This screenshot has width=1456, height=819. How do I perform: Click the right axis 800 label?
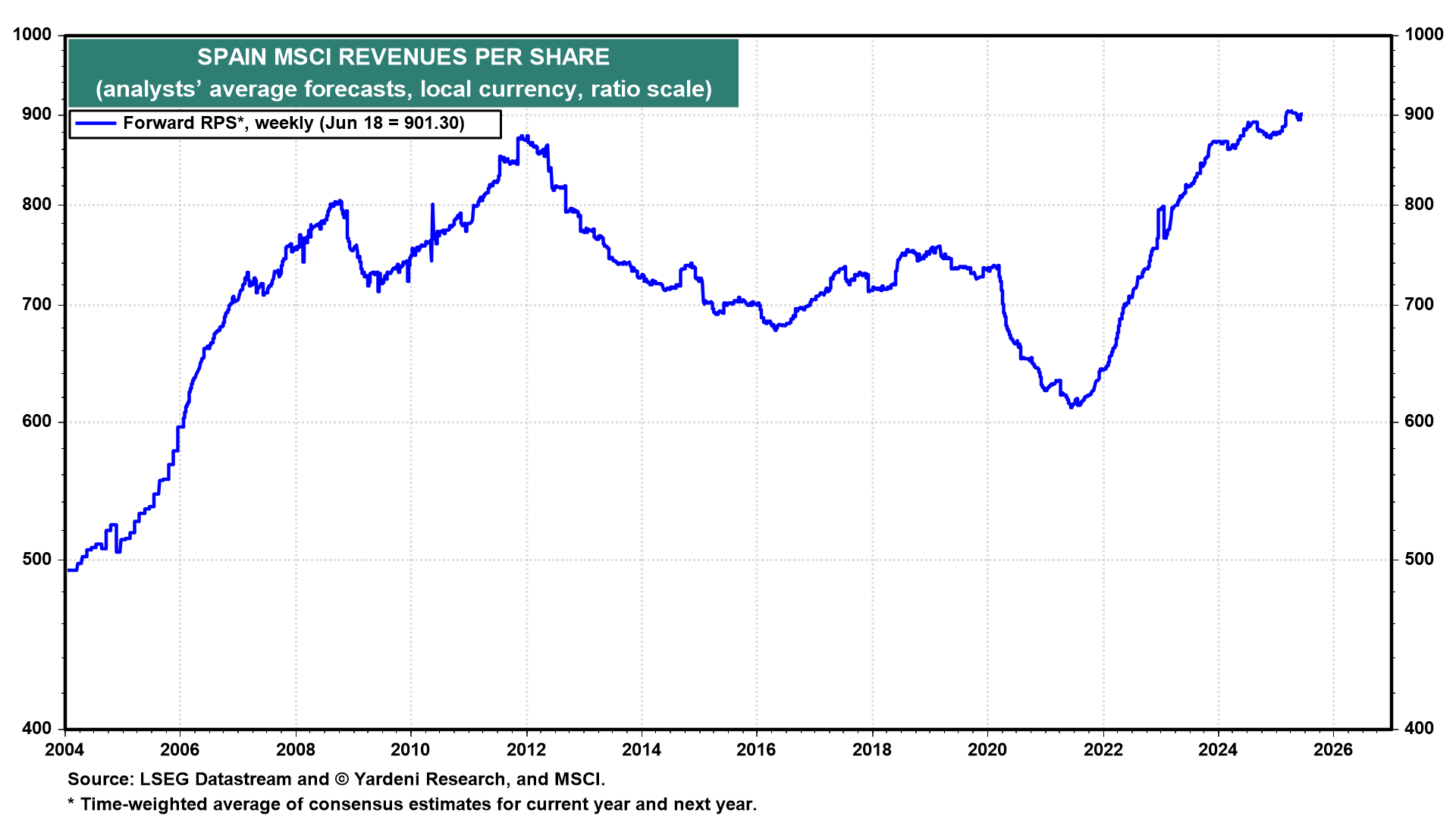click(x=1419, y=204)
